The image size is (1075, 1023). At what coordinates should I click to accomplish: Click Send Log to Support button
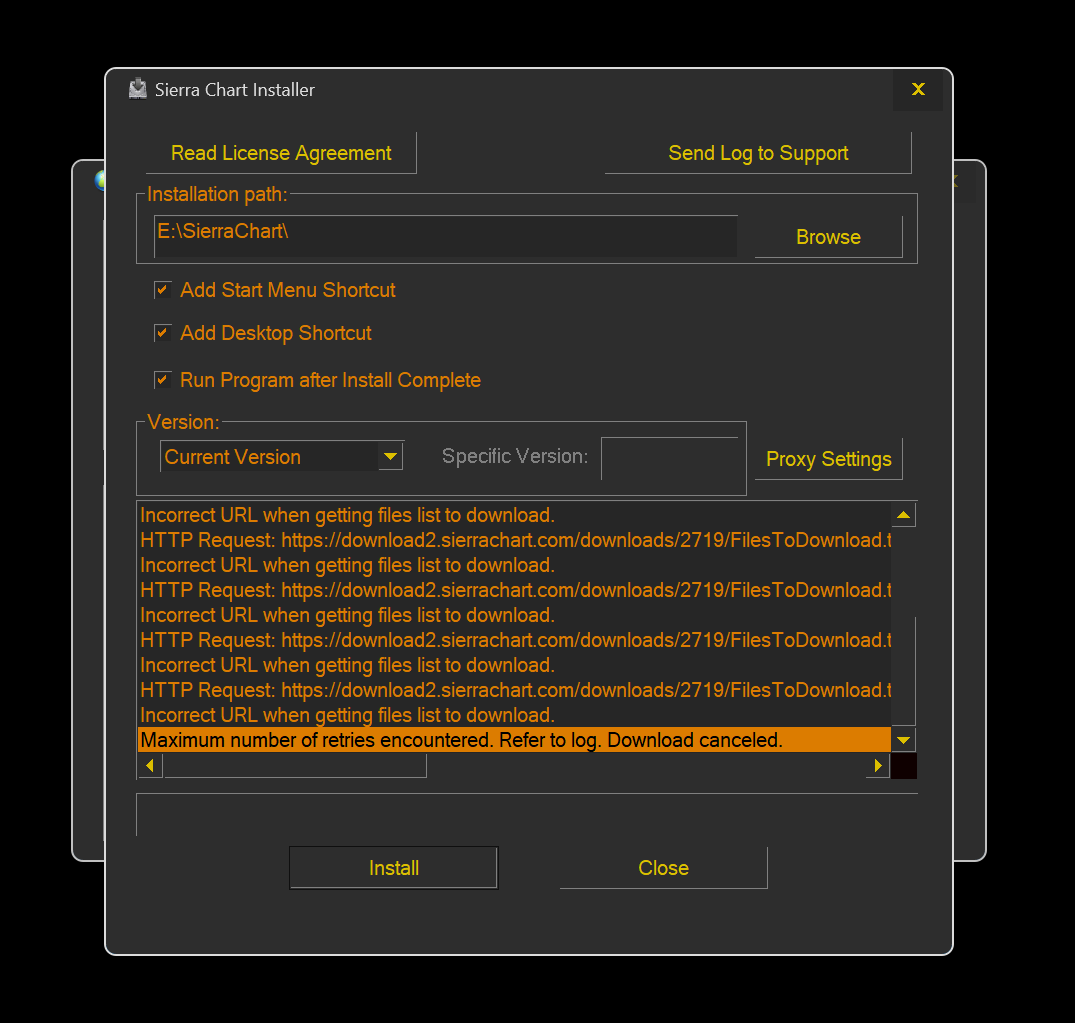tap(758, 153)
